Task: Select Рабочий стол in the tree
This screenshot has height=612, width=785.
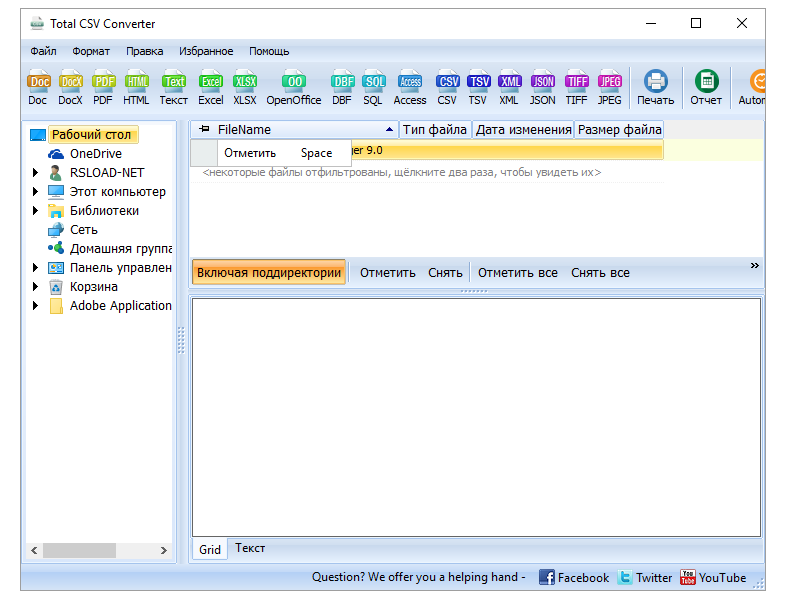Action: click(92, 135)
